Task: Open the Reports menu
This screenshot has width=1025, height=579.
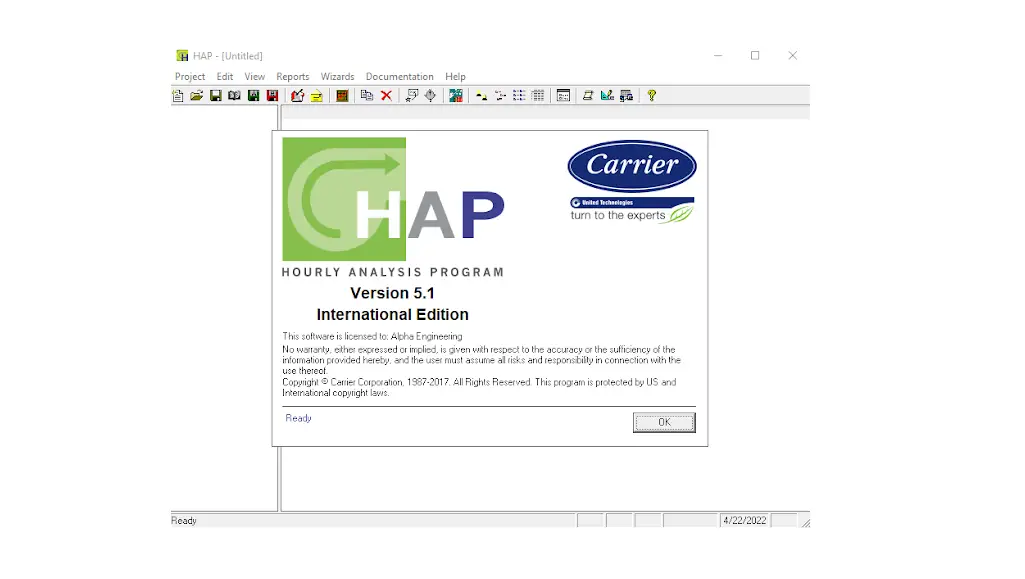Action: click(292, 76)
